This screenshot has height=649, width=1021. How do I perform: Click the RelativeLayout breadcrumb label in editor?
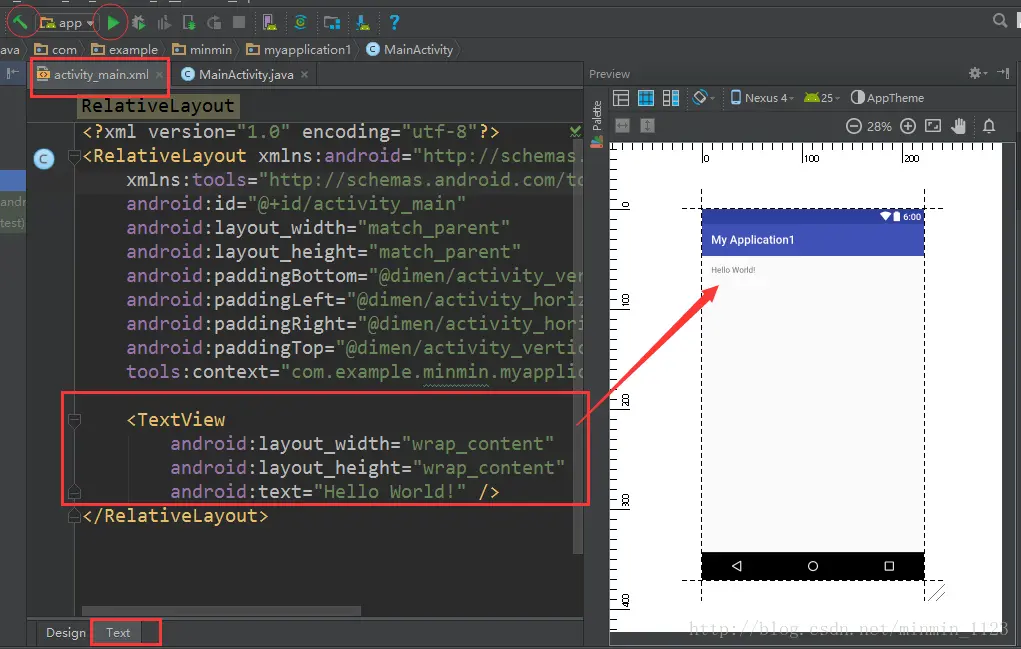pyautogui.click(x=158, y=105)
